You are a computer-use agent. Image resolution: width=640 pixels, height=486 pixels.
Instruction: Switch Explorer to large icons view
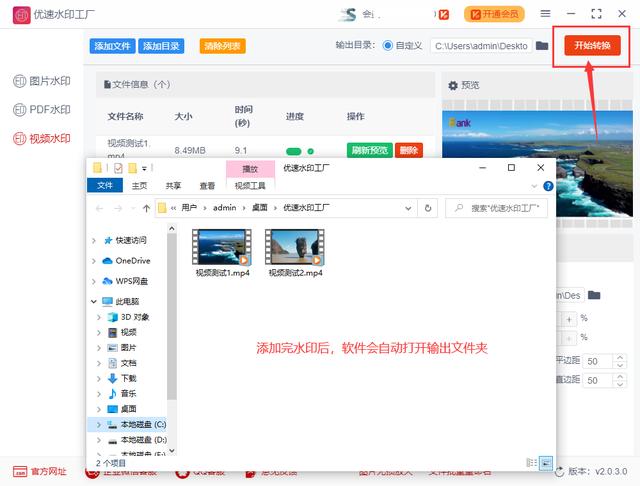(545, 463)
